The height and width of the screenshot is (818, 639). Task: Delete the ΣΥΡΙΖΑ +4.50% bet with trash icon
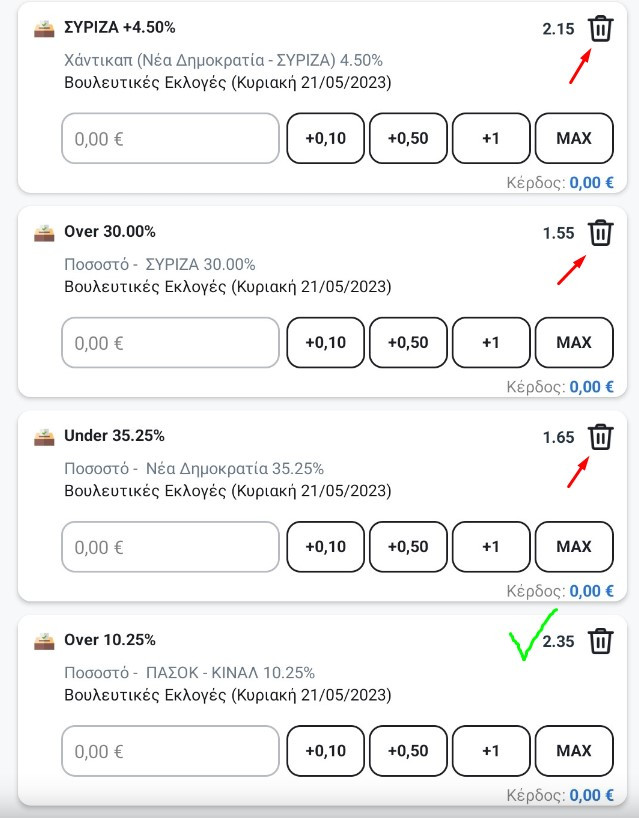point(600,28)
